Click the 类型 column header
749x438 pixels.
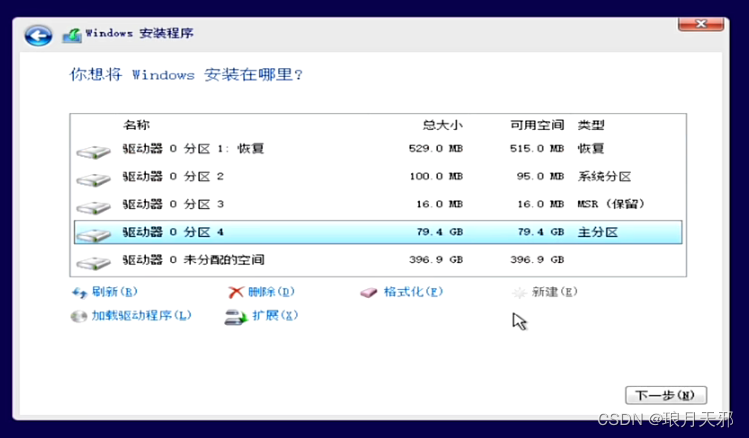[x=591, y=125]
